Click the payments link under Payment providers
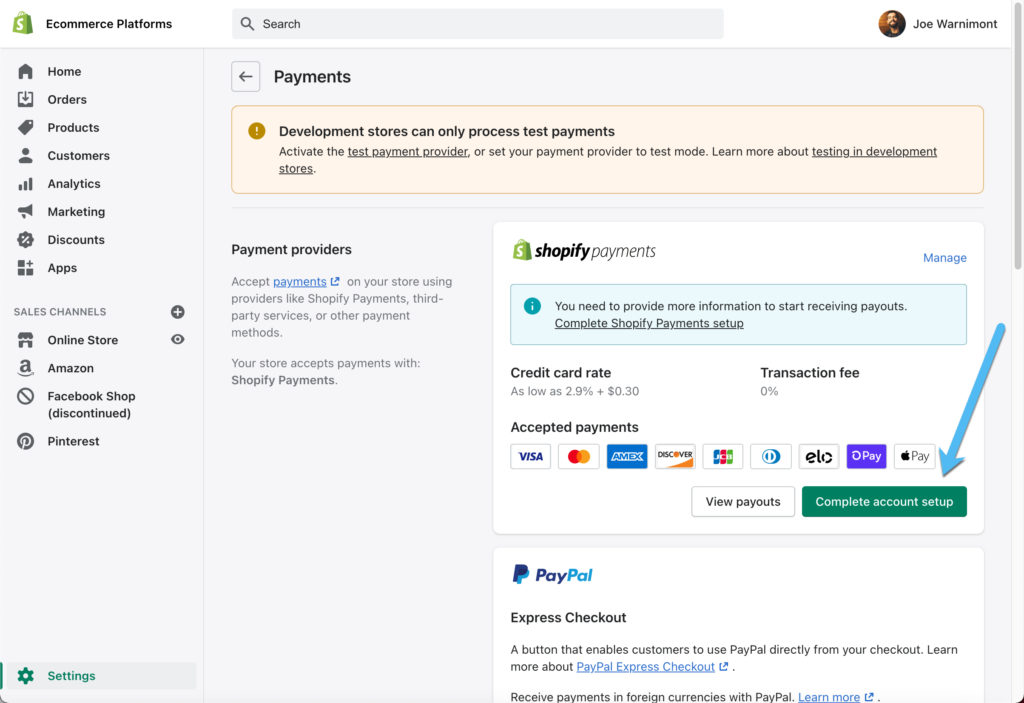1024x703 pixels. click(300, 282)
